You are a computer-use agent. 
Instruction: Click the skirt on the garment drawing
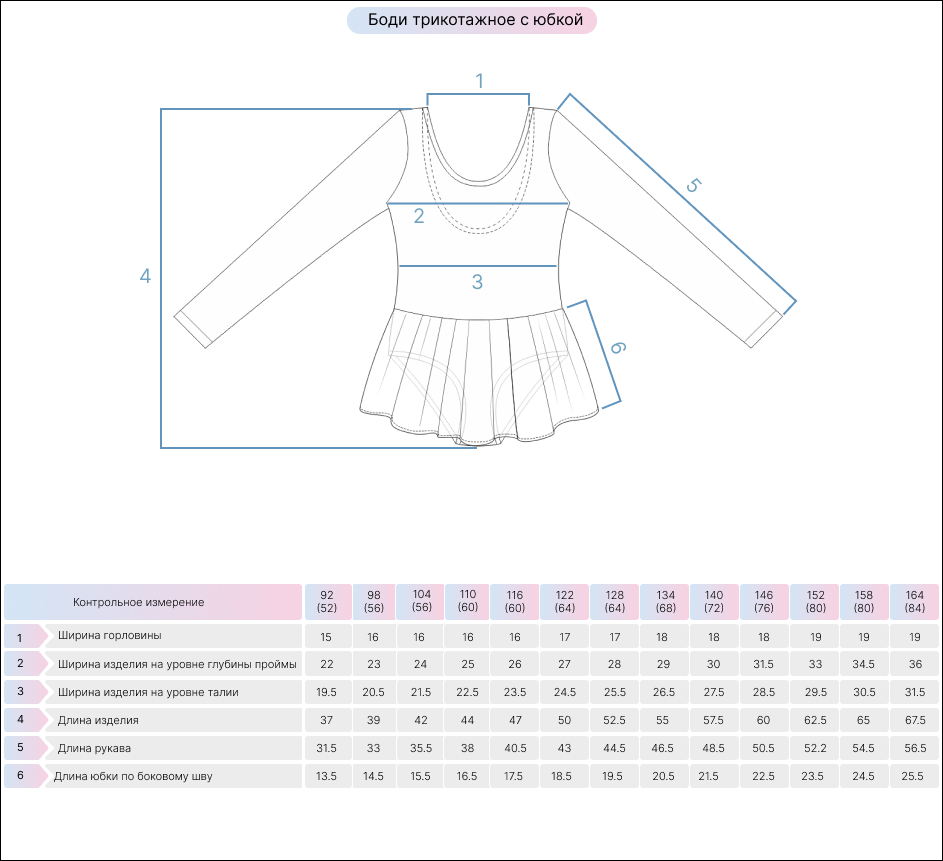480,370
